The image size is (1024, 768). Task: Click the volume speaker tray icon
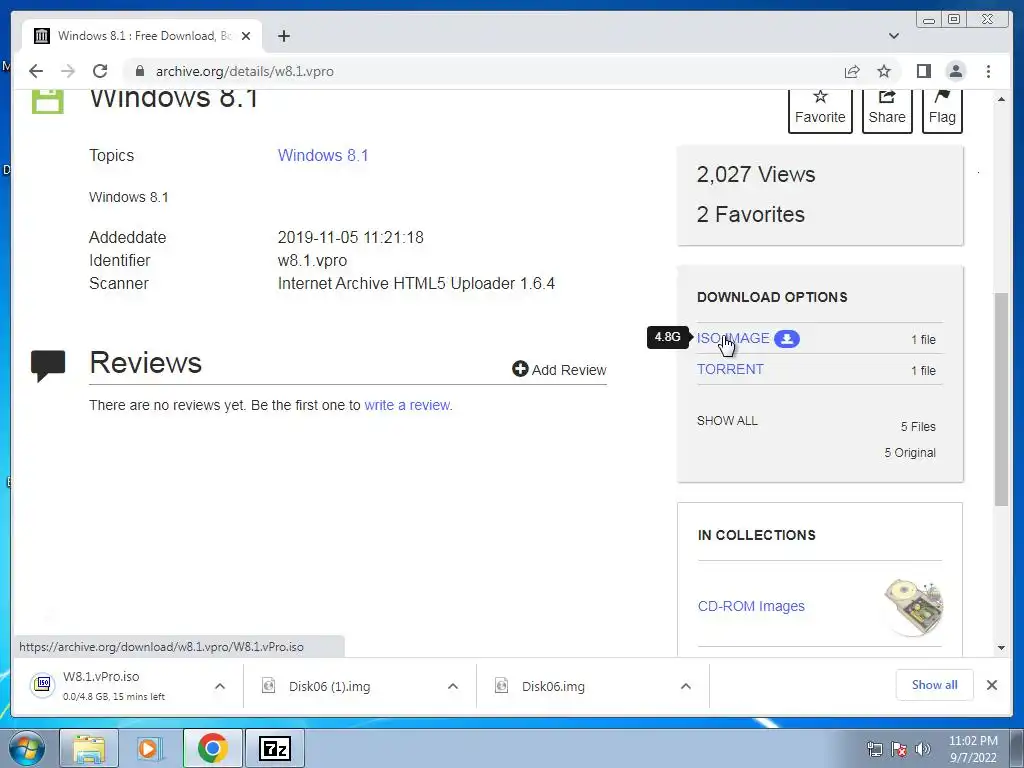(923, 749)
